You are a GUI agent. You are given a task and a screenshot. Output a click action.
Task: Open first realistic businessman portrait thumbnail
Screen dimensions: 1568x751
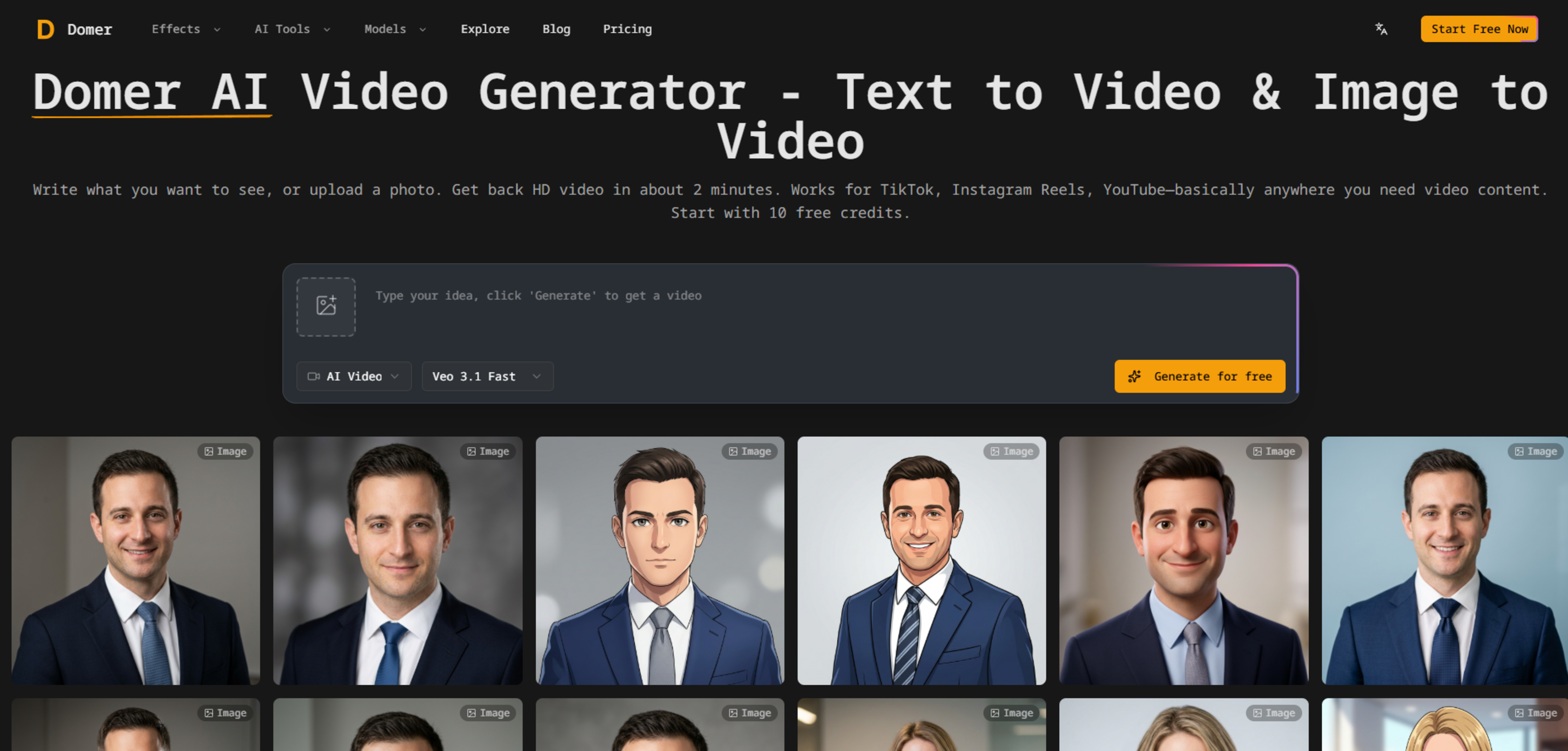[x=136, y=560]
